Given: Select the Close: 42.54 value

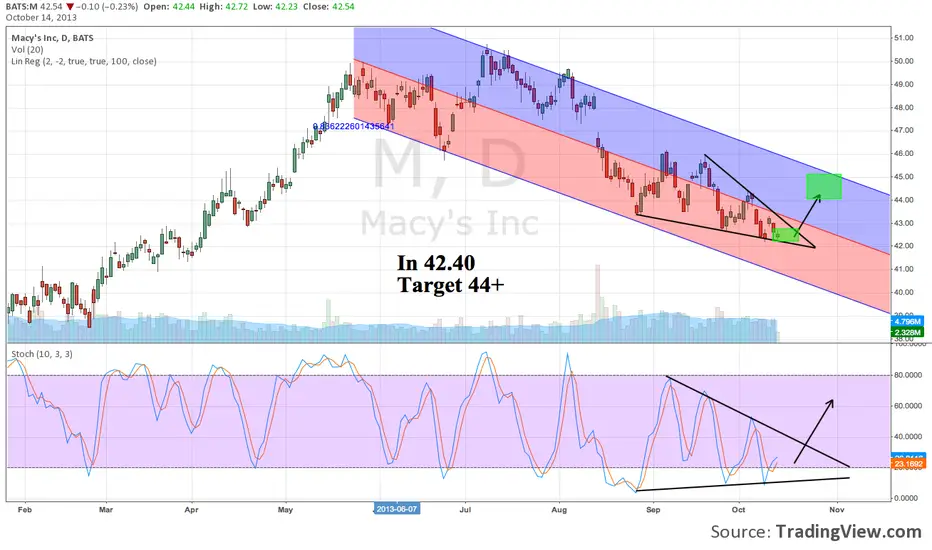Looking at the screenshot, I should pos(328,7).
